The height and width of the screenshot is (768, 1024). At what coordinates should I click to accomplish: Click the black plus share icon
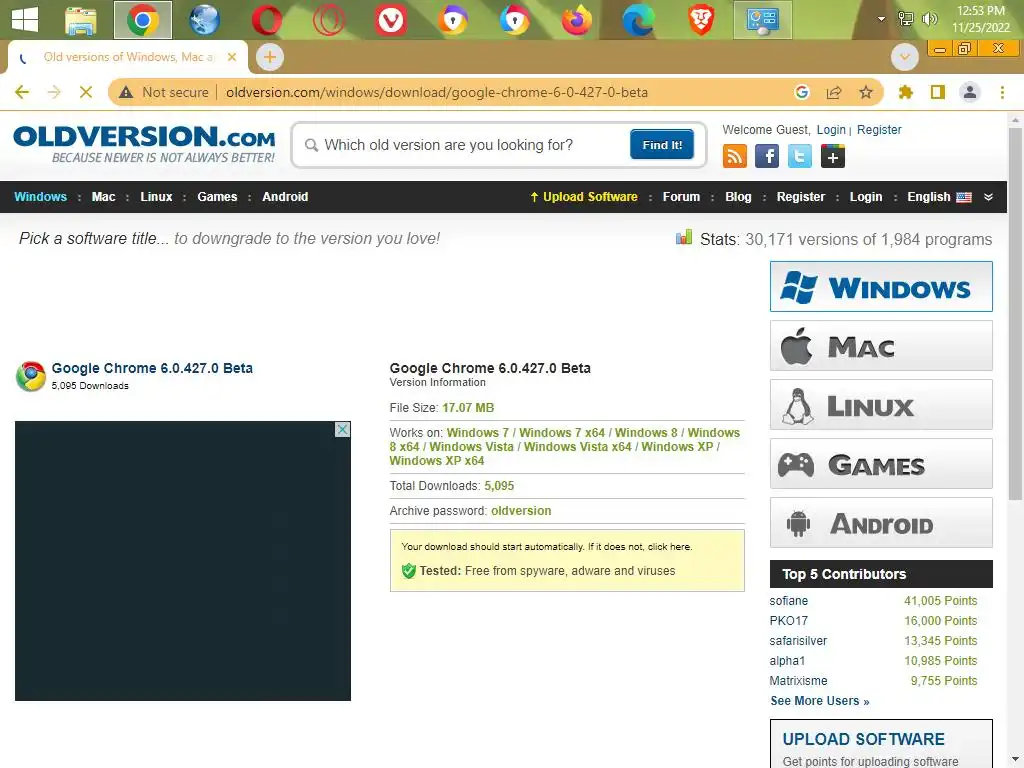click(x=833, y=156)
